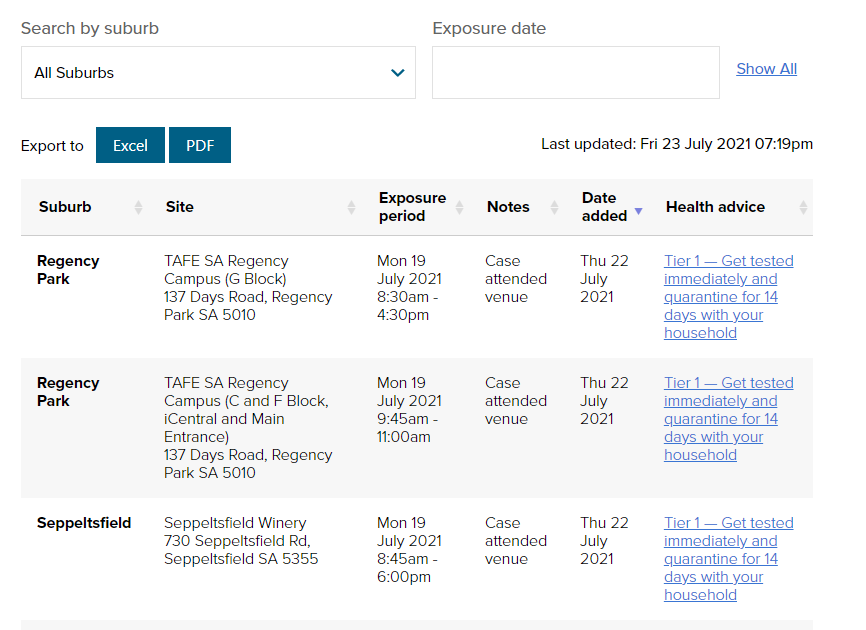Viewport: 866px width, 630px height.
Task: Click the Notes column header
Action: 506,206
